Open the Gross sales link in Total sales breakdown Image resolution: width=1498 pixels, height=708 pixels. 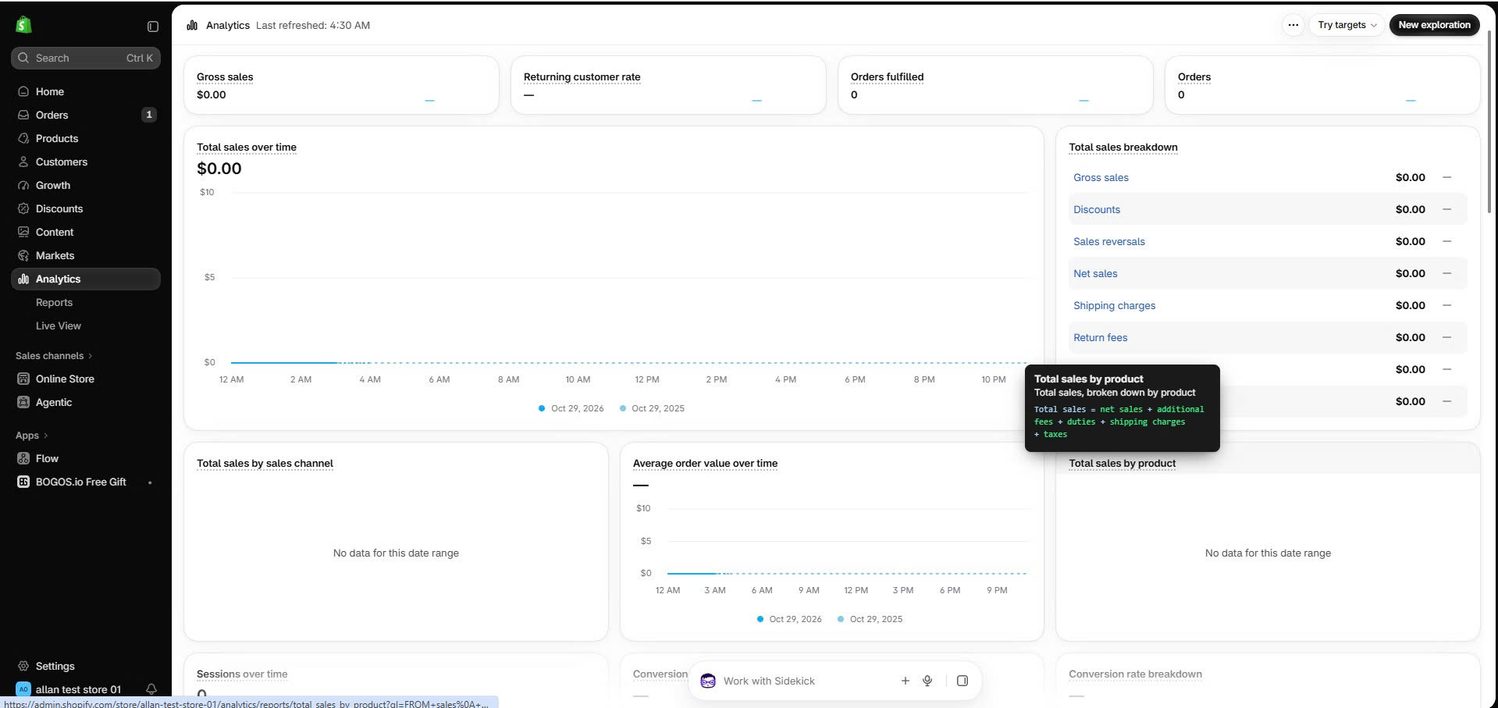pos(1101,178)
